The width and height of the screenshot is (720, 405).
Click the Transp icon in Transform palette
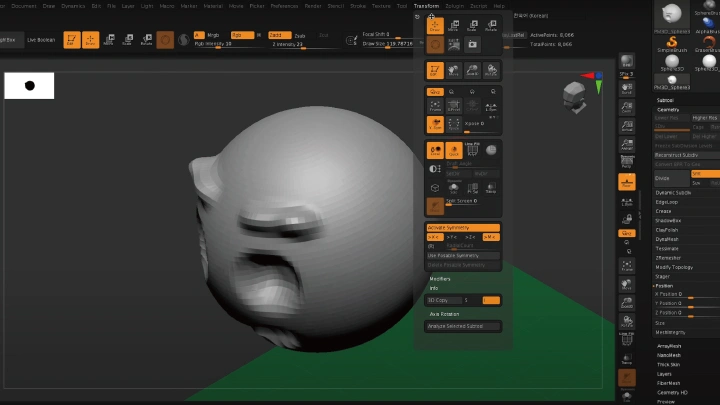point(491,187)
